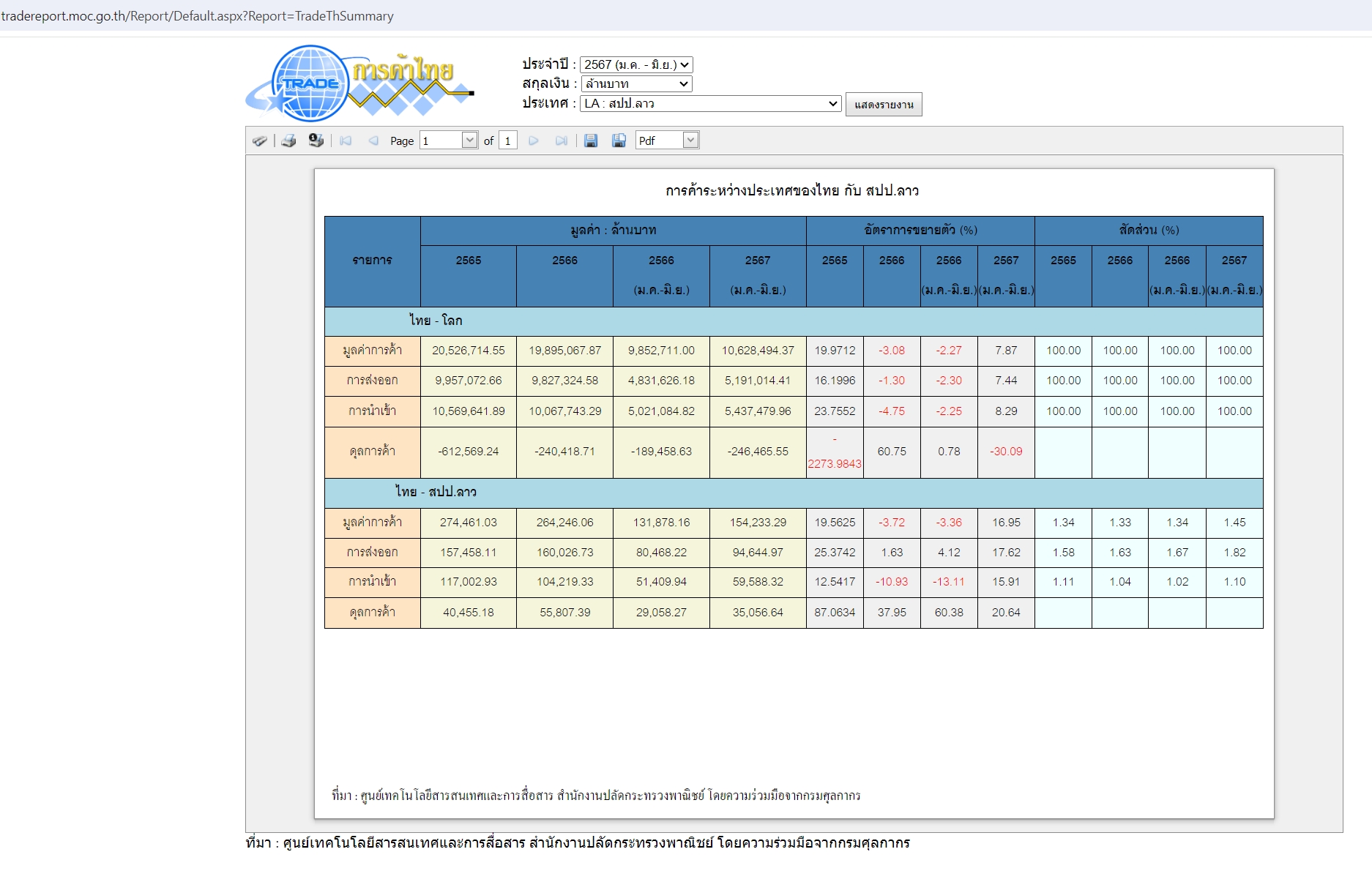Click cell value 94,644.97
Viewport: 1372px width, 871px height.
[758, 553]
